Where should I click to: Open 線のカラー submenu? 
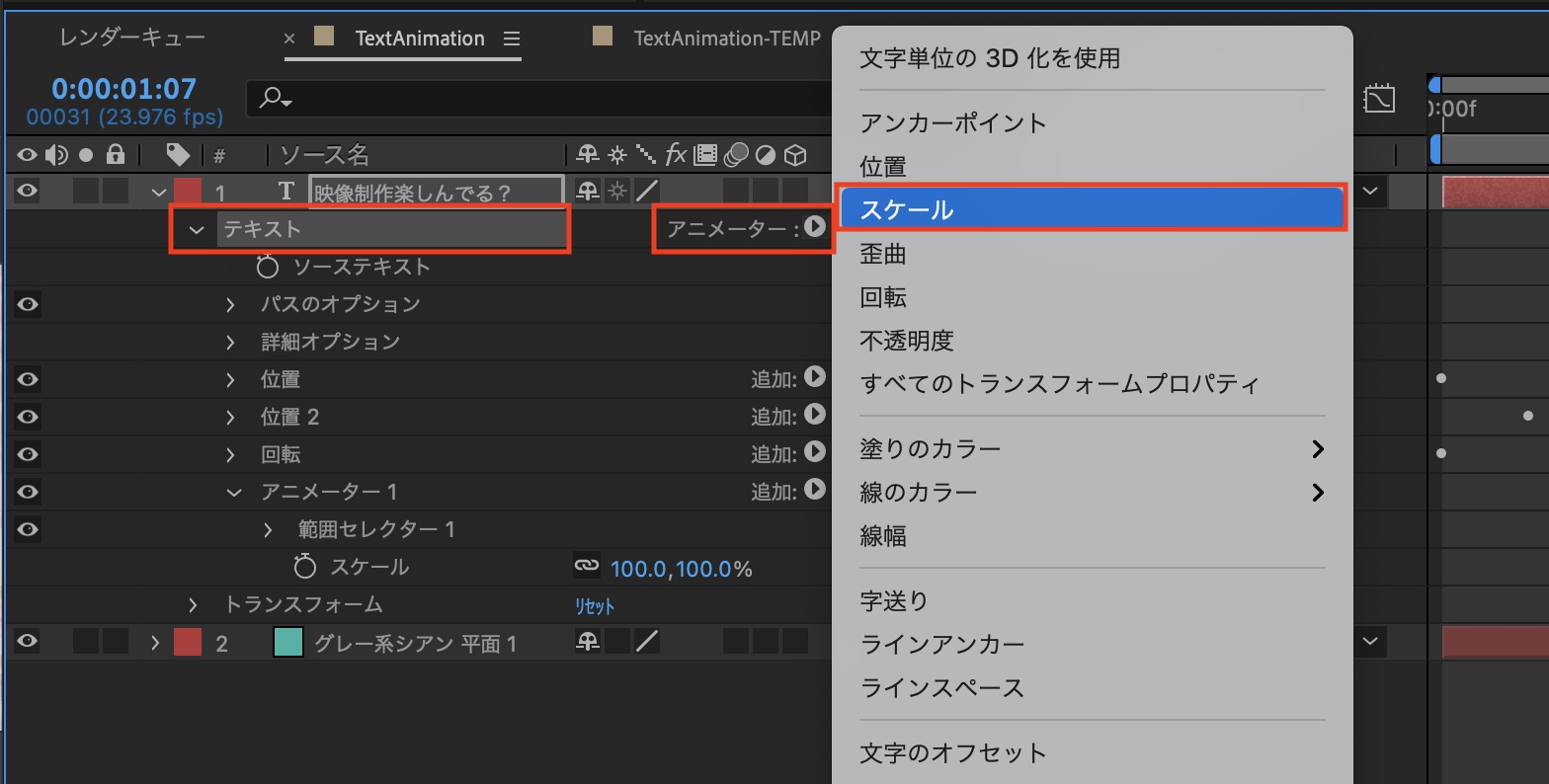pos(1092,493)
